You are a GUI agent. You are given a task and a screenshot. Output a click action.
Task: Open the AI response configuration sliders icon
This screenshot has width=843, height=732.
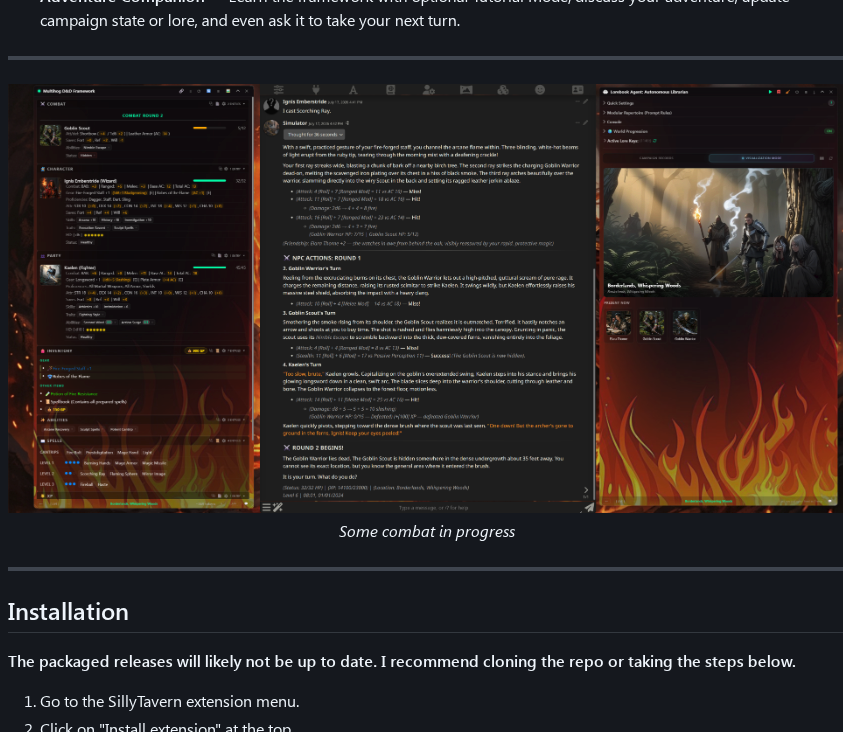pyautogui.click(x=278, y=90)
